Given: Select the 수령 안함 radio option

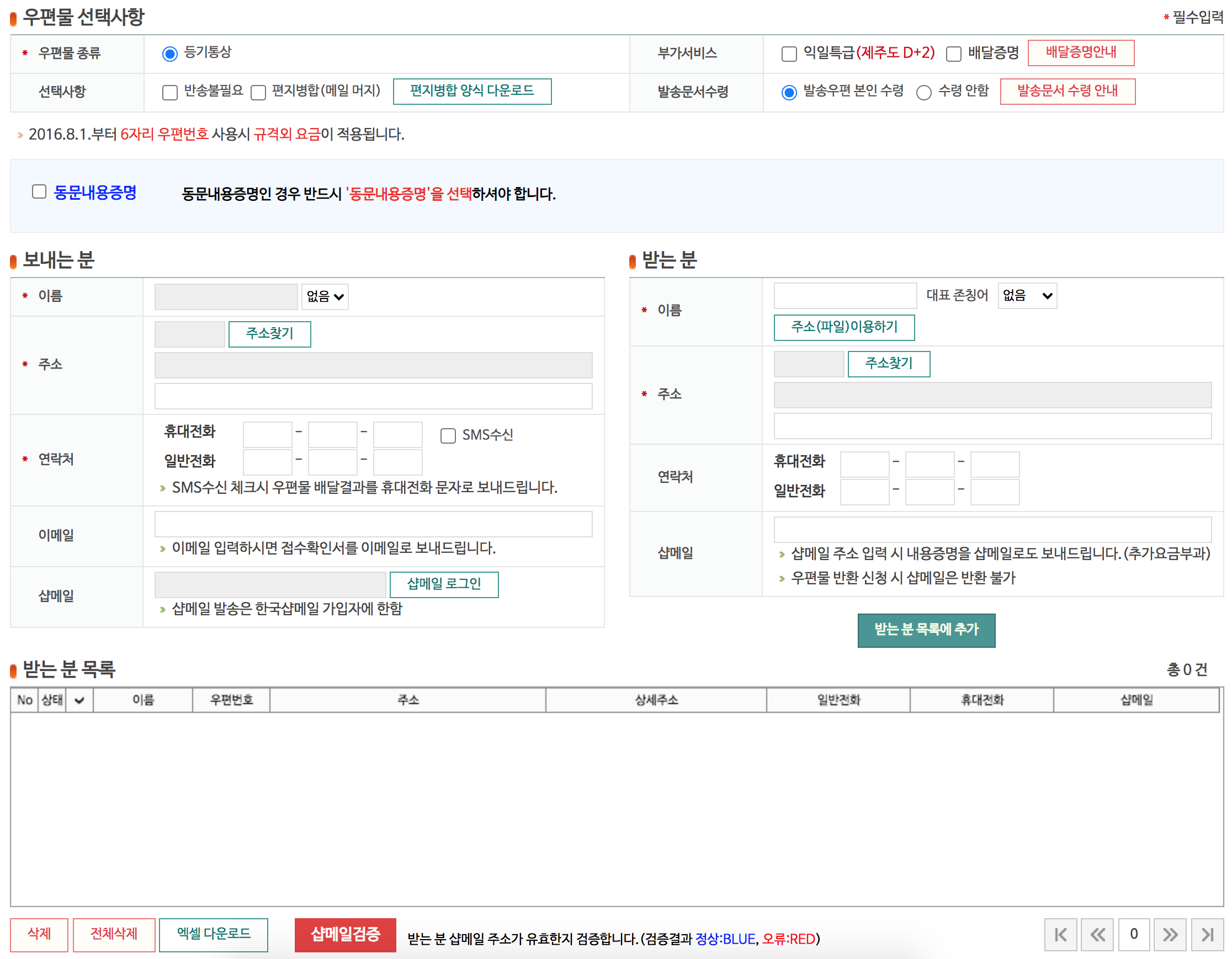Looking at the screenshot, I should pyautogui.click(x=924, y=93).
